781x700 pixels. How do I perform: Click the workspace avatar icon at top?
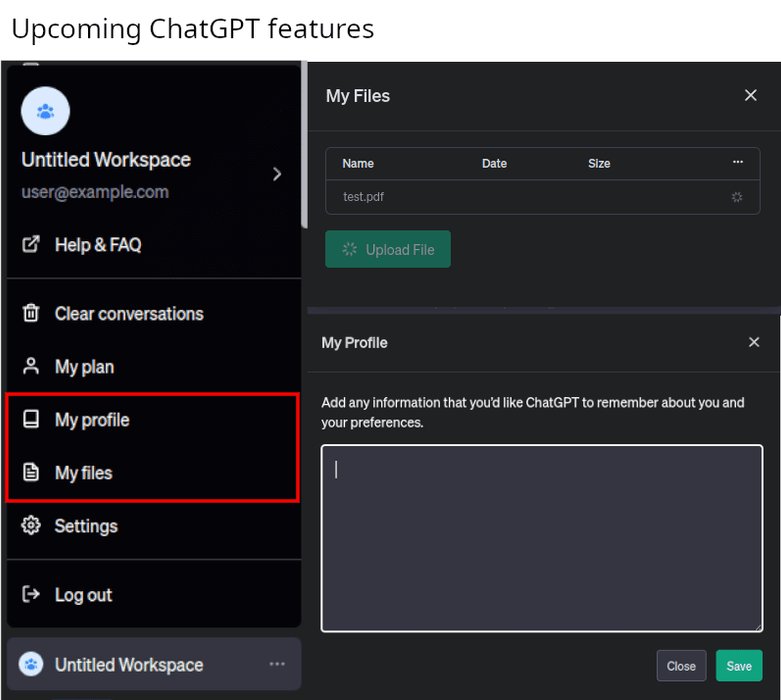(x=45, y=111)
